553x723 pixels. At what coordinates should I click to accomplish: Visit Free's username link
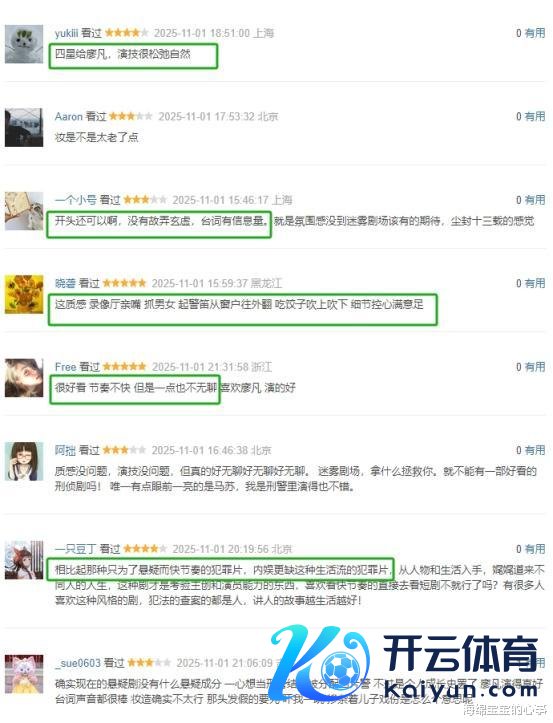[x=65, y=367]
